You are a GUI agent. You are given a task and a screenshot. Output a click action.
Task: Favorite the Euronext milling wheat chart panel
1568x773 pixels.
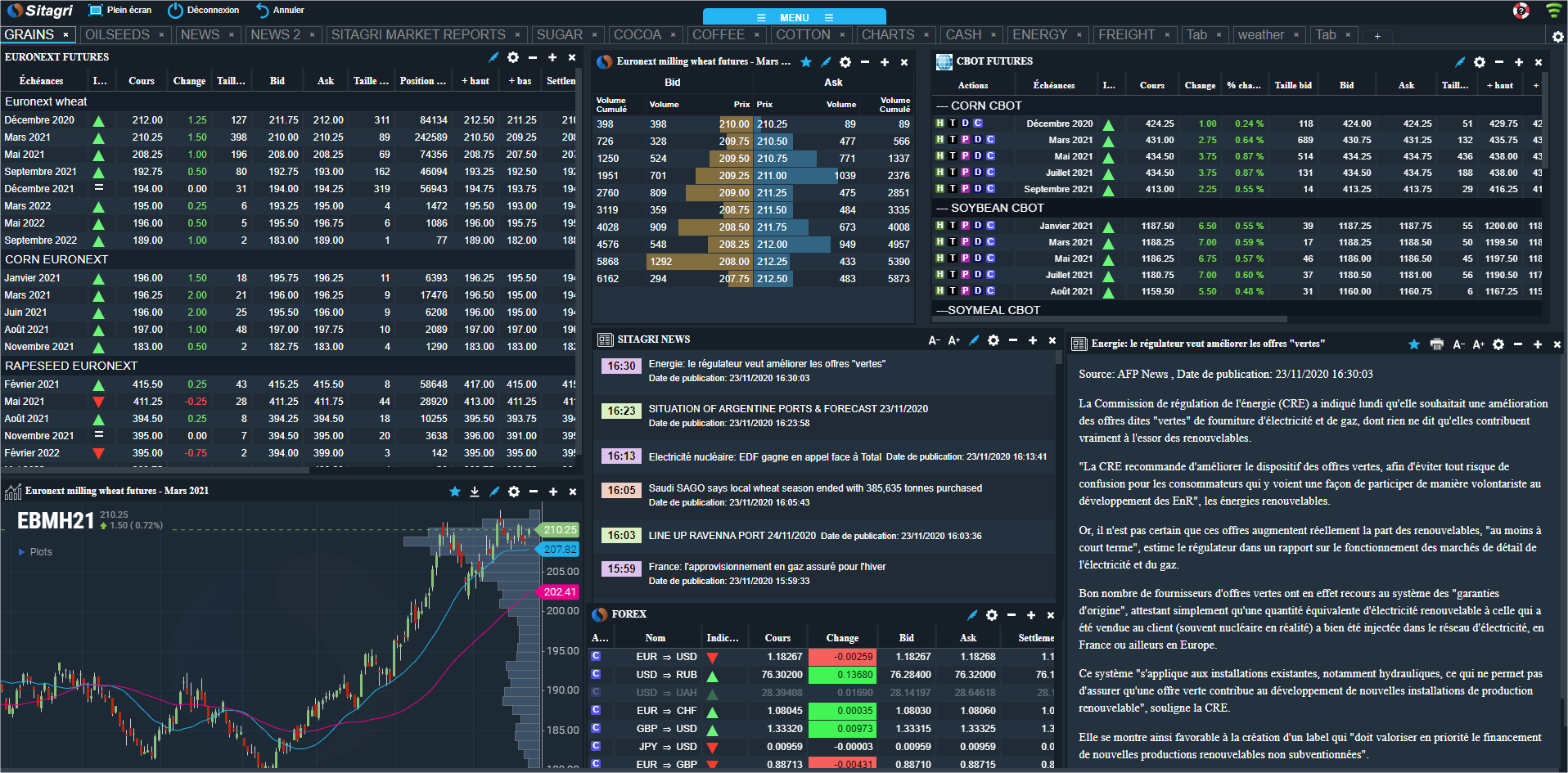coord(455,492)
